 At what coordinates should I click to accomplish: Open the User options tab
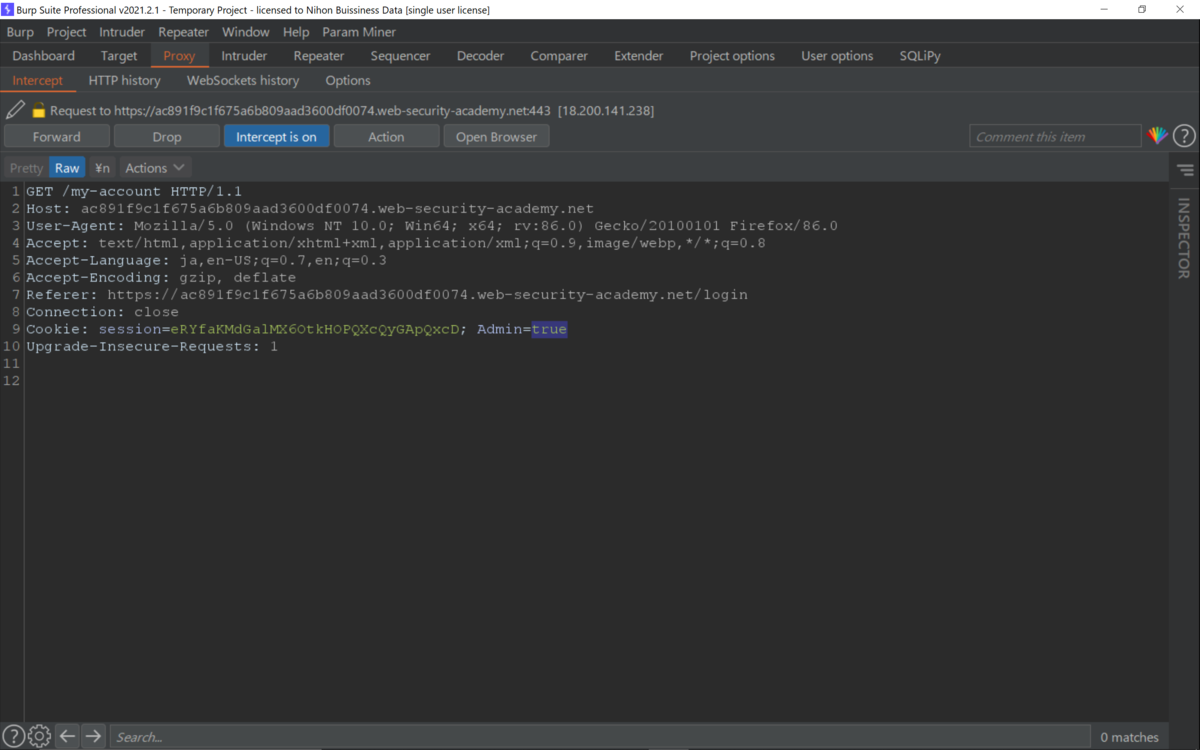point(837,56)
